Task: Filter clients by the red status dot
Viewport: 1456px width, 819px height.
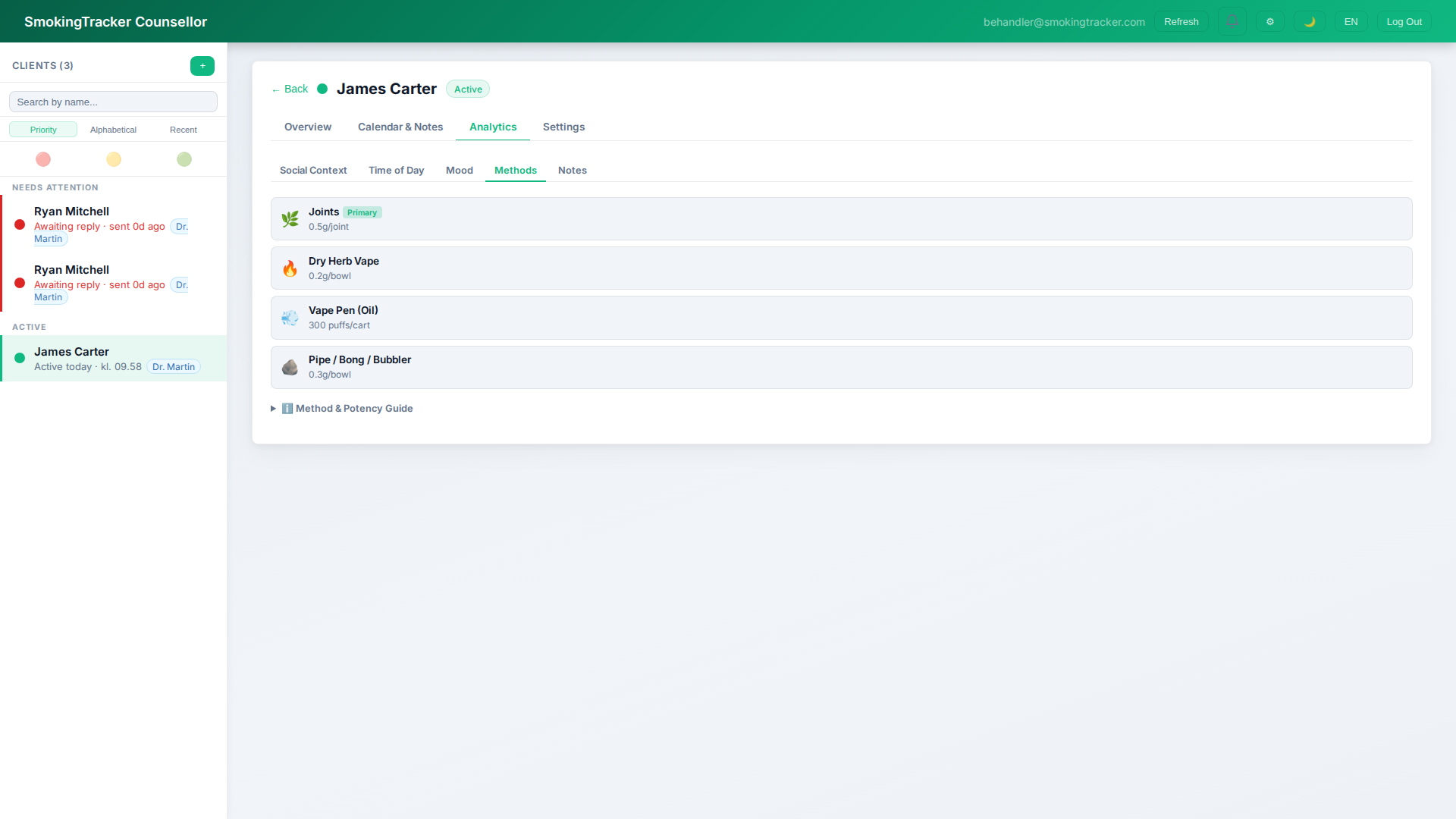Action: (43, 159)
